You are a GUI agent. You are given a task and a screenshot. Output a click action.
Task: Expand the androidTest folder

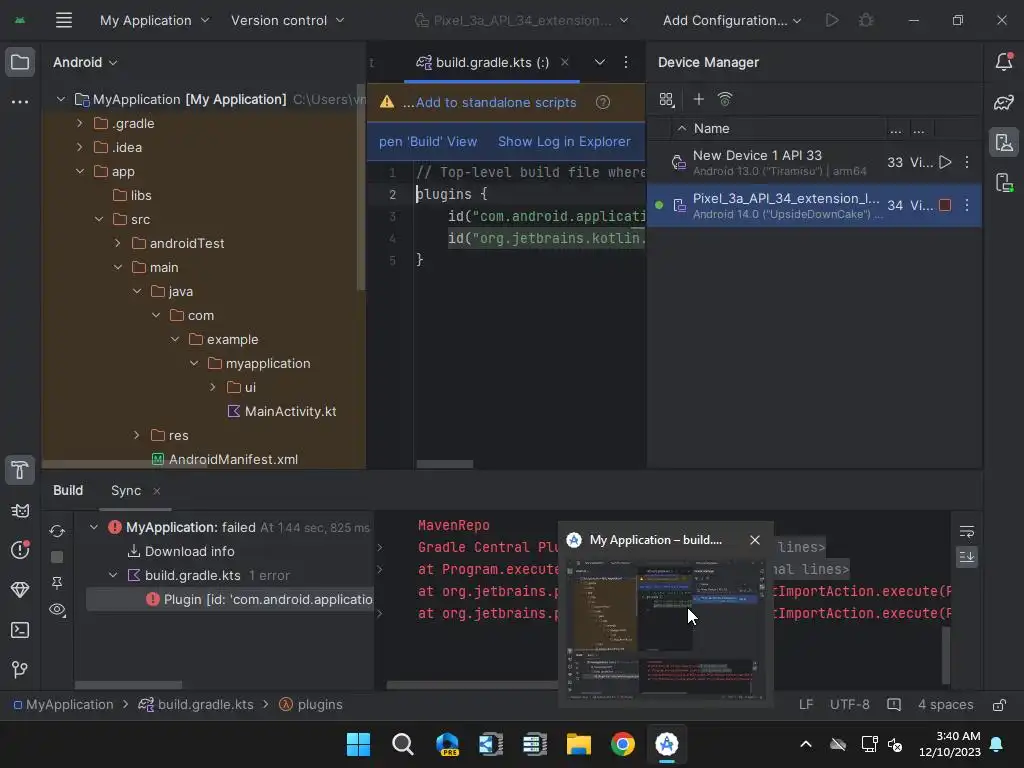118,243
